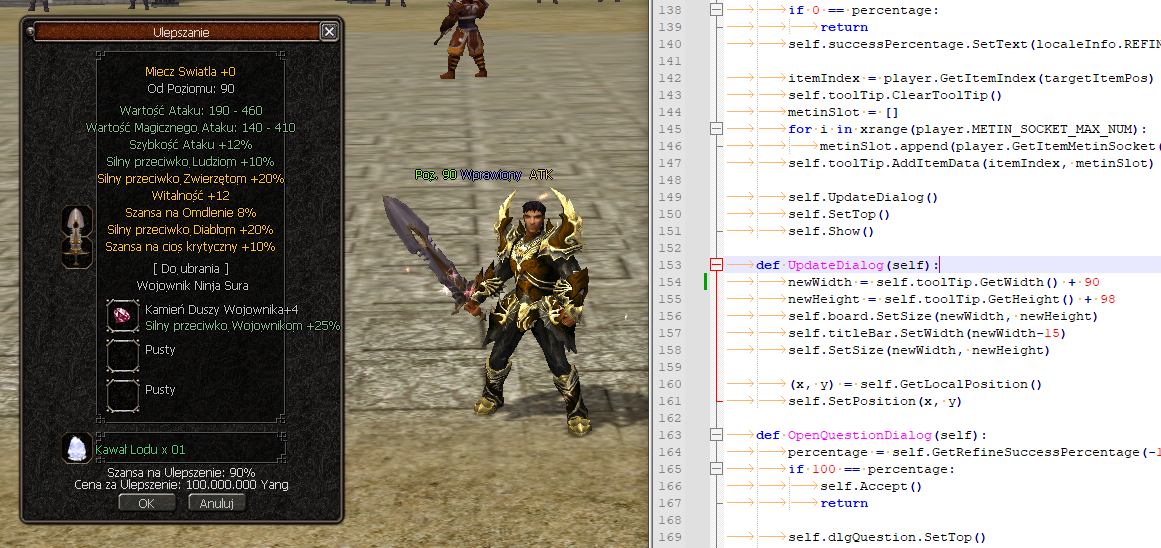This screenshot has height=548, width=1161.
Task: Confirm the upgrade with the OK button
Action: [146, 503]
